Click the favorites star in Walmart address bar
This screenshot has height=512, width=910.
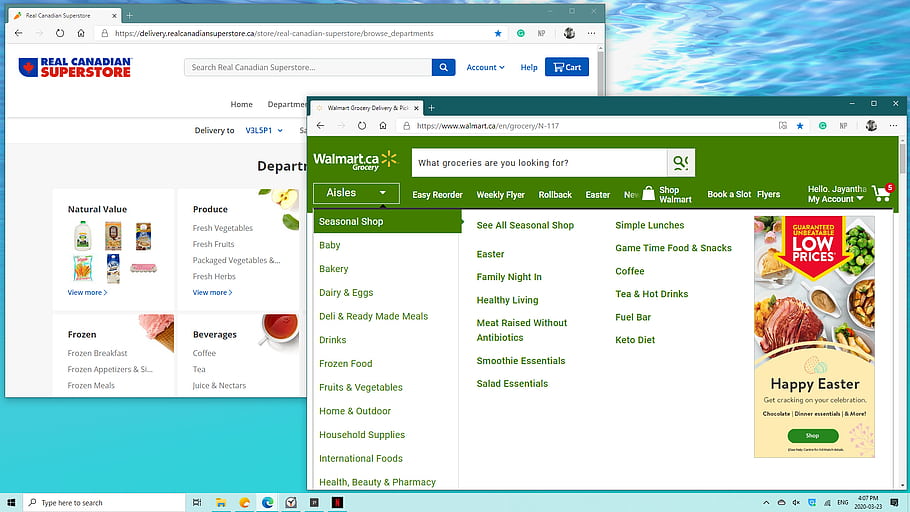(x=800, y=125)
